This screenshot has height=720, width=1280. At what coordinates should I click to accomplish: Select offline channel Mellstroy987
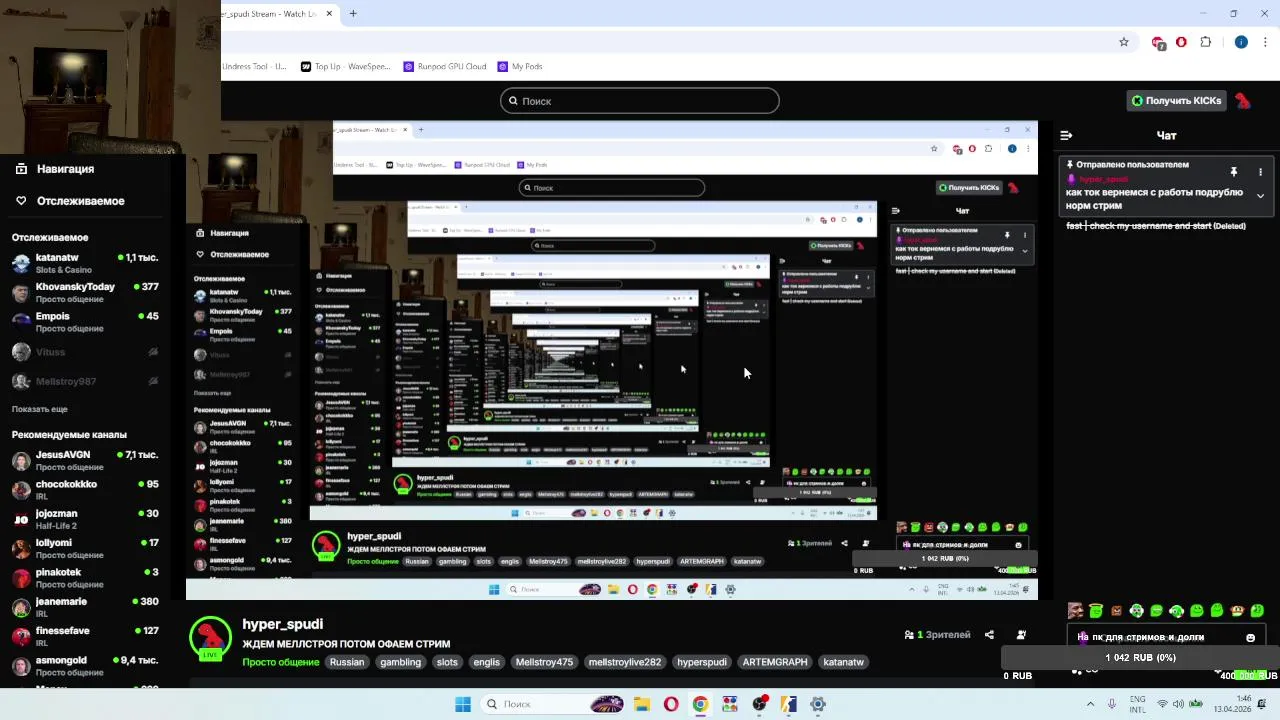[85, 382]
